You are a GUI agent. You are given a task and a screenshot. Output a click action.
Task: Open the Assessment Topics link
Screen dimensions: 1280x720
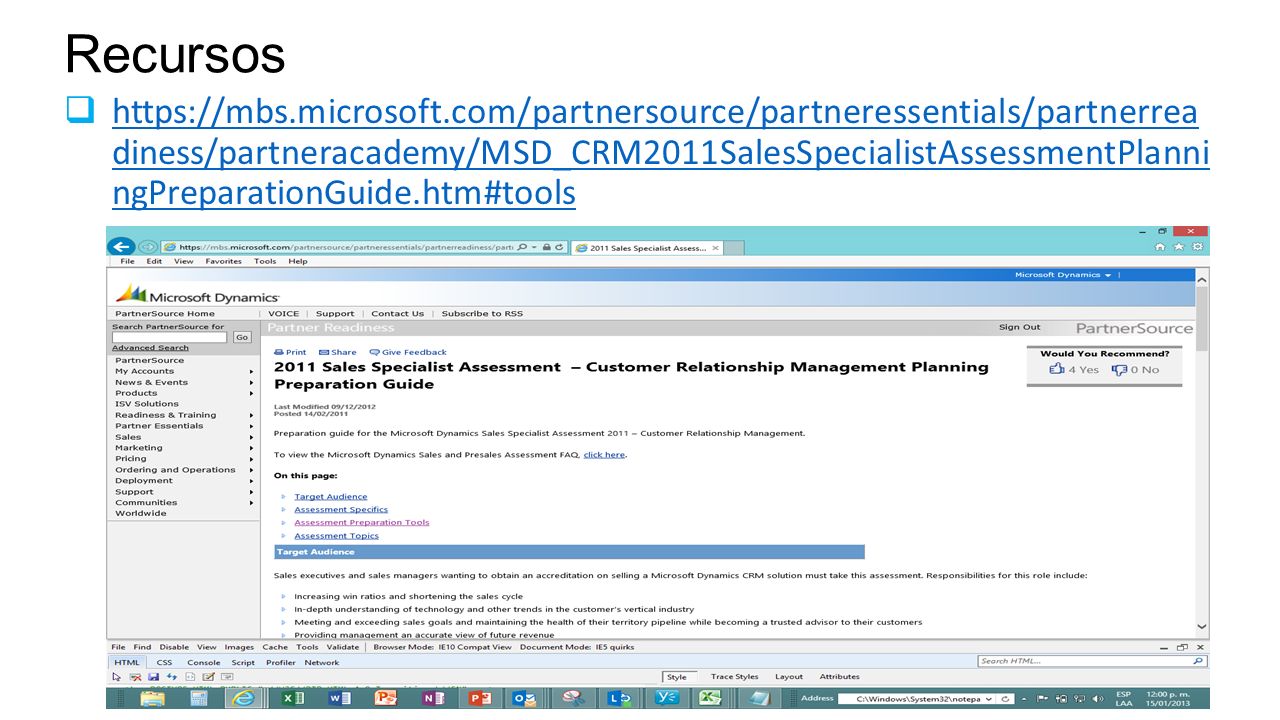click(337, 536)
